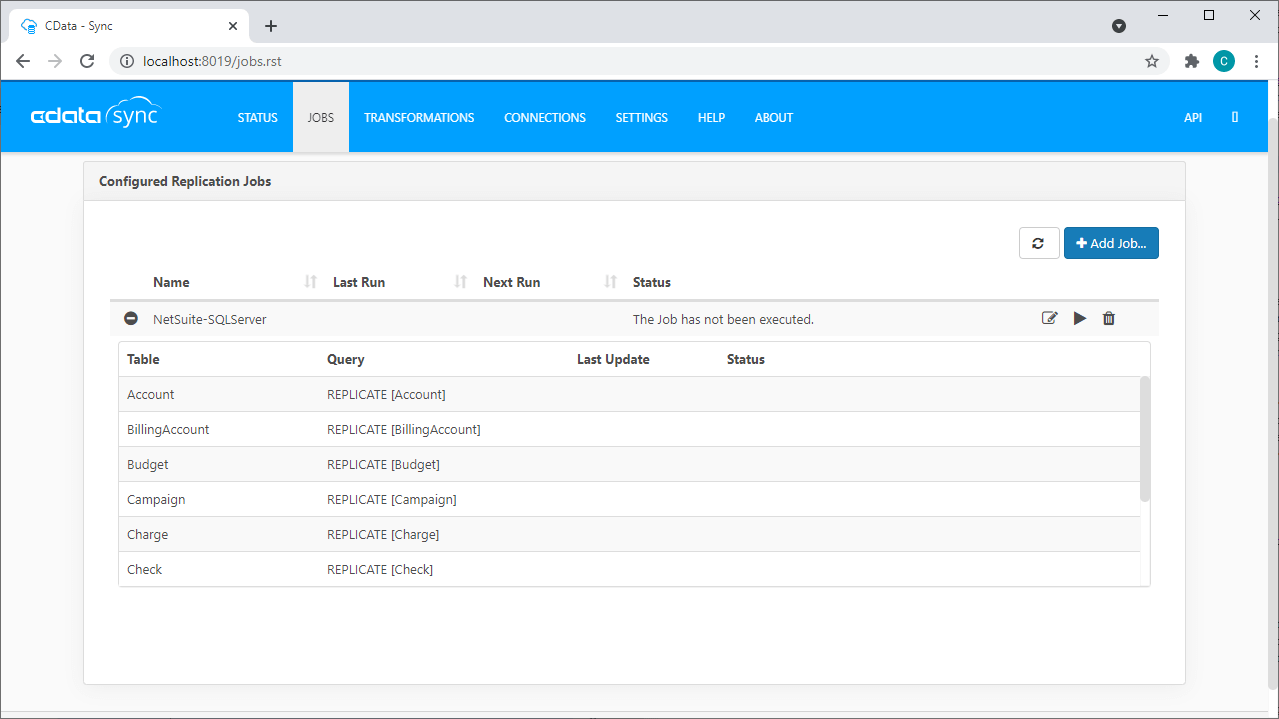Click the table list vertical scrollbar
1279x719 pixels.
click(1145, 438)
